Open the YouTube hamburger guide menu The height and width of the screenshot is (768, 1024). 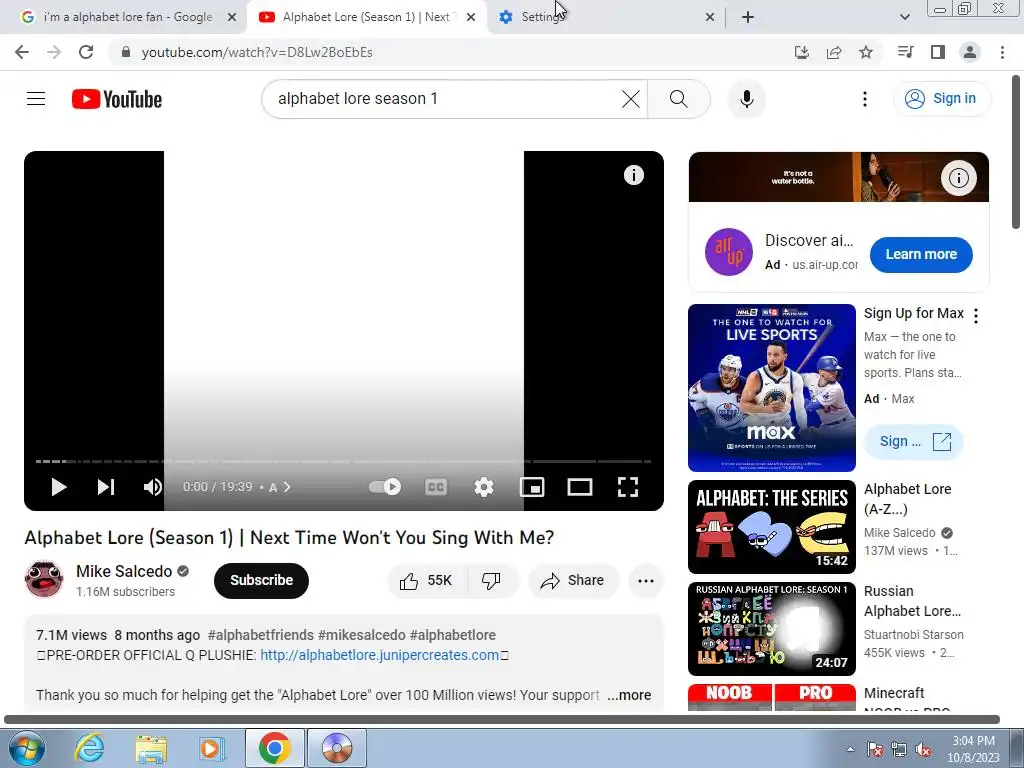click(36, 99)
